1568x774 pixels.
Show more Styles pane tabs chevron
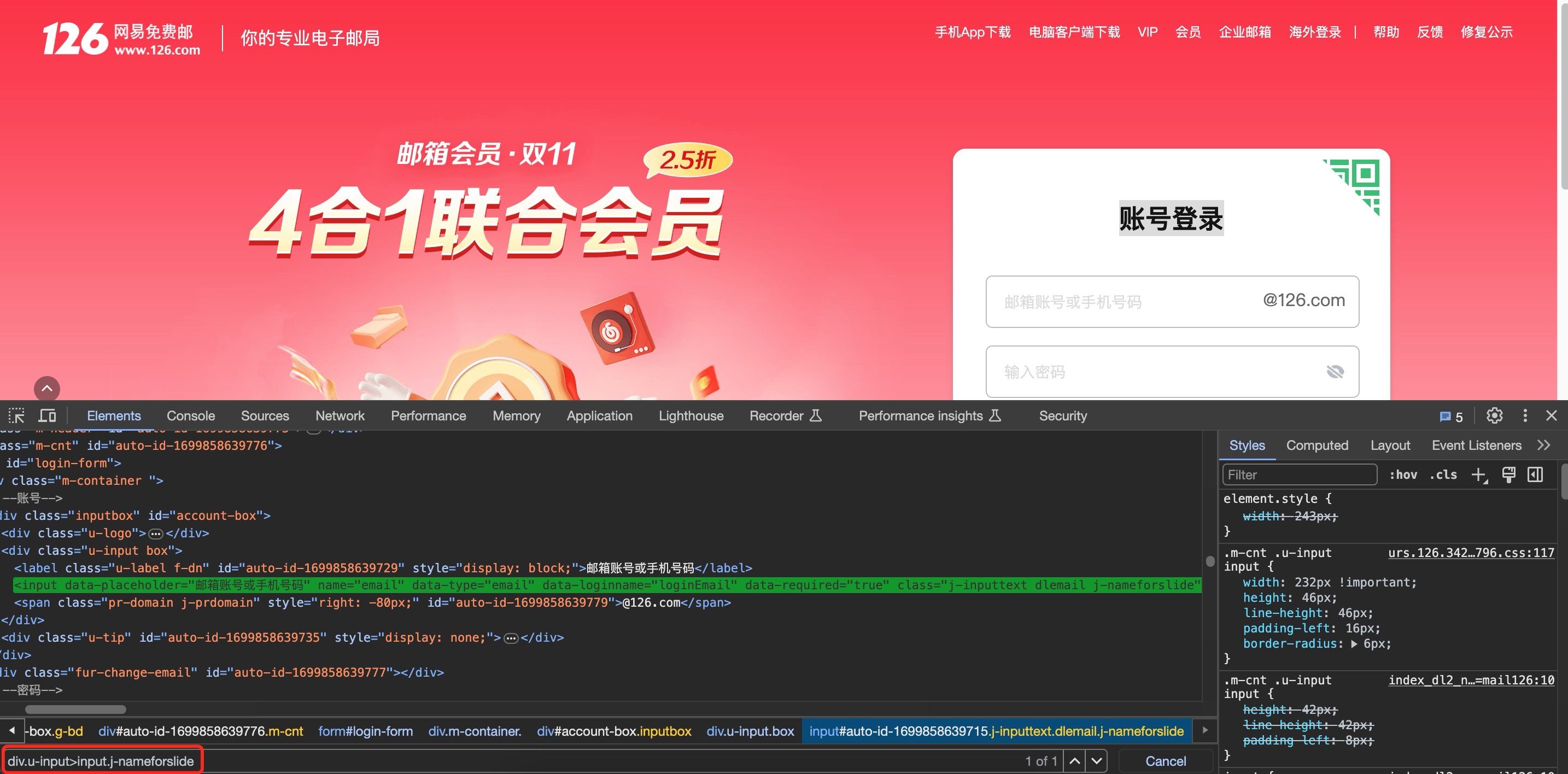click(1543, 445)
